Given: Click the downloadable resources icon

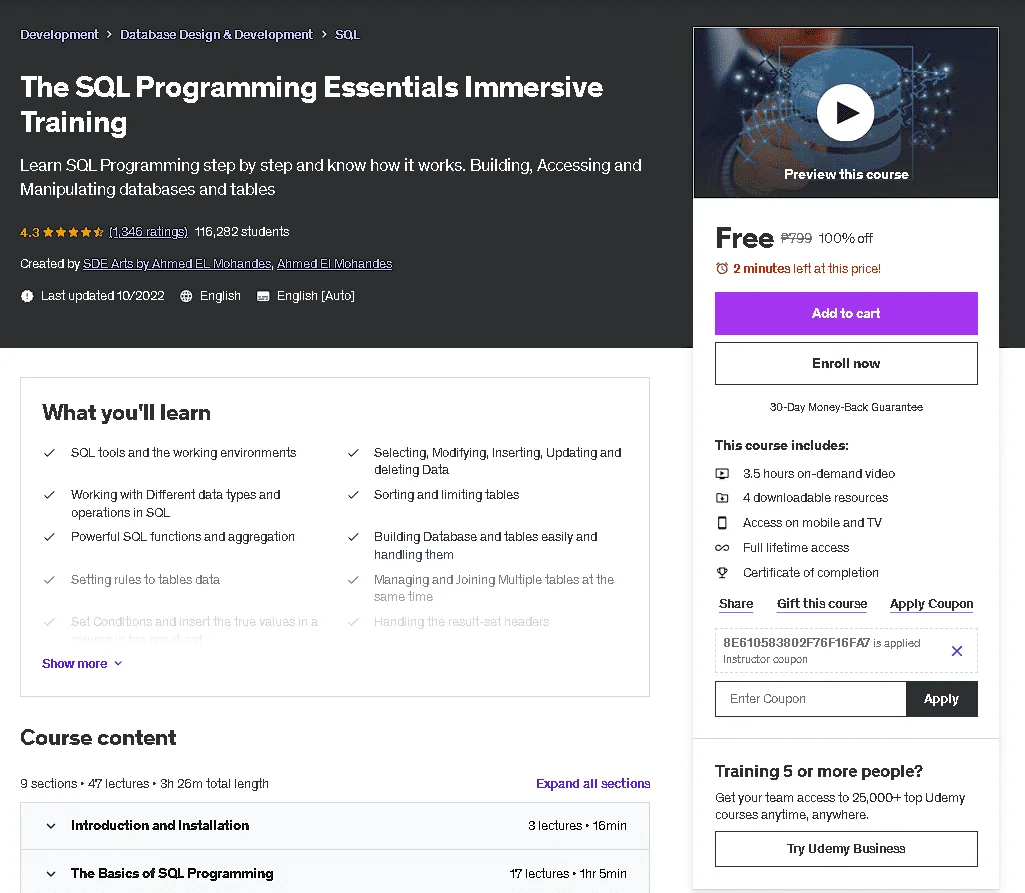Looking at the screenshot, I should coord(722,498).
